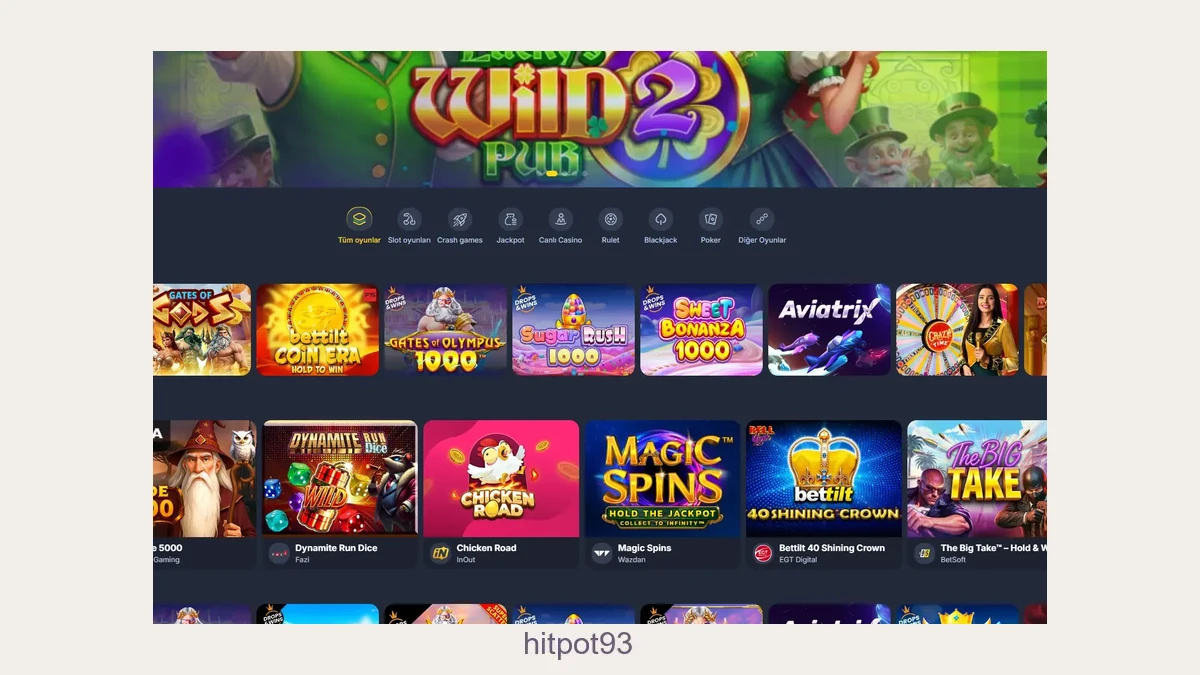Click the Magic Spins game title
Image resolution: width=1200 pixels, height=675 pixels.
645,548
